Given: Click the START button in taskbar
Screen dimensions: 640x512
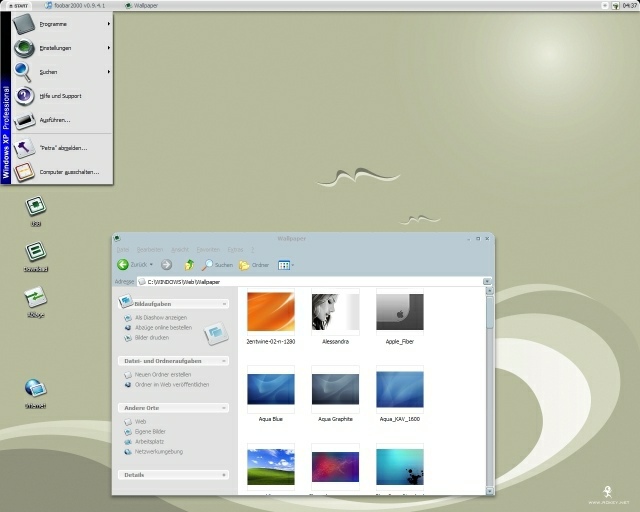Looking at the screenshot, I should tap(18, 6).
